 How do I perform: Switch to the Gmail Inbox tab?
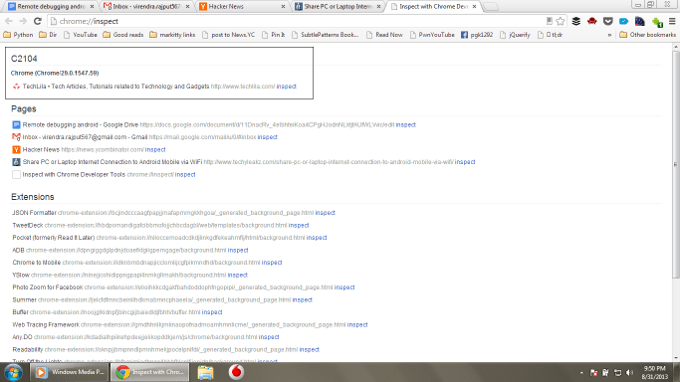(x=147, y=7)
